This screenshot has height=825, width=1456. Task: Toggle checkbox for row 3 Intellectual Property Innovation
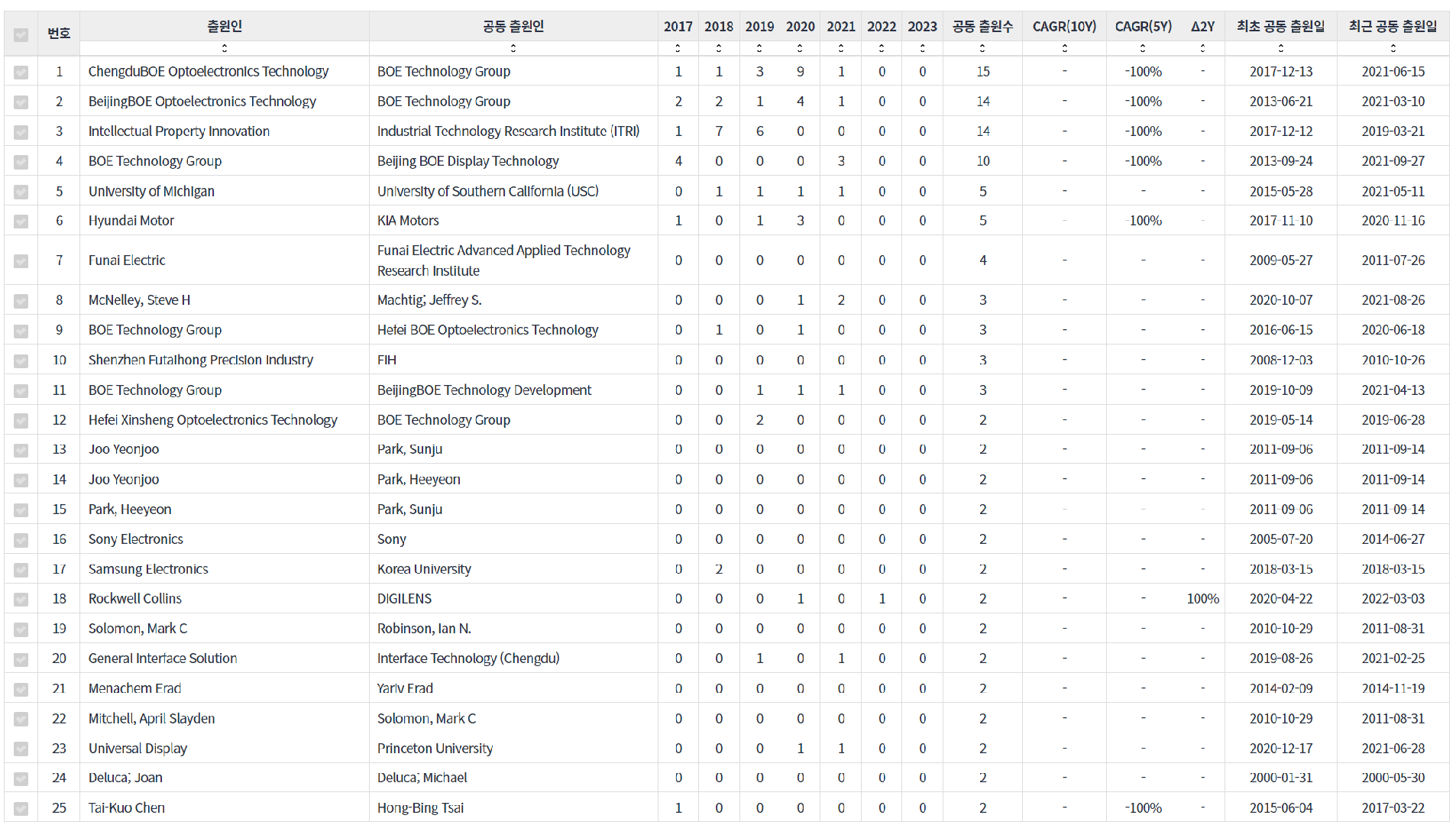coord(21,132)
